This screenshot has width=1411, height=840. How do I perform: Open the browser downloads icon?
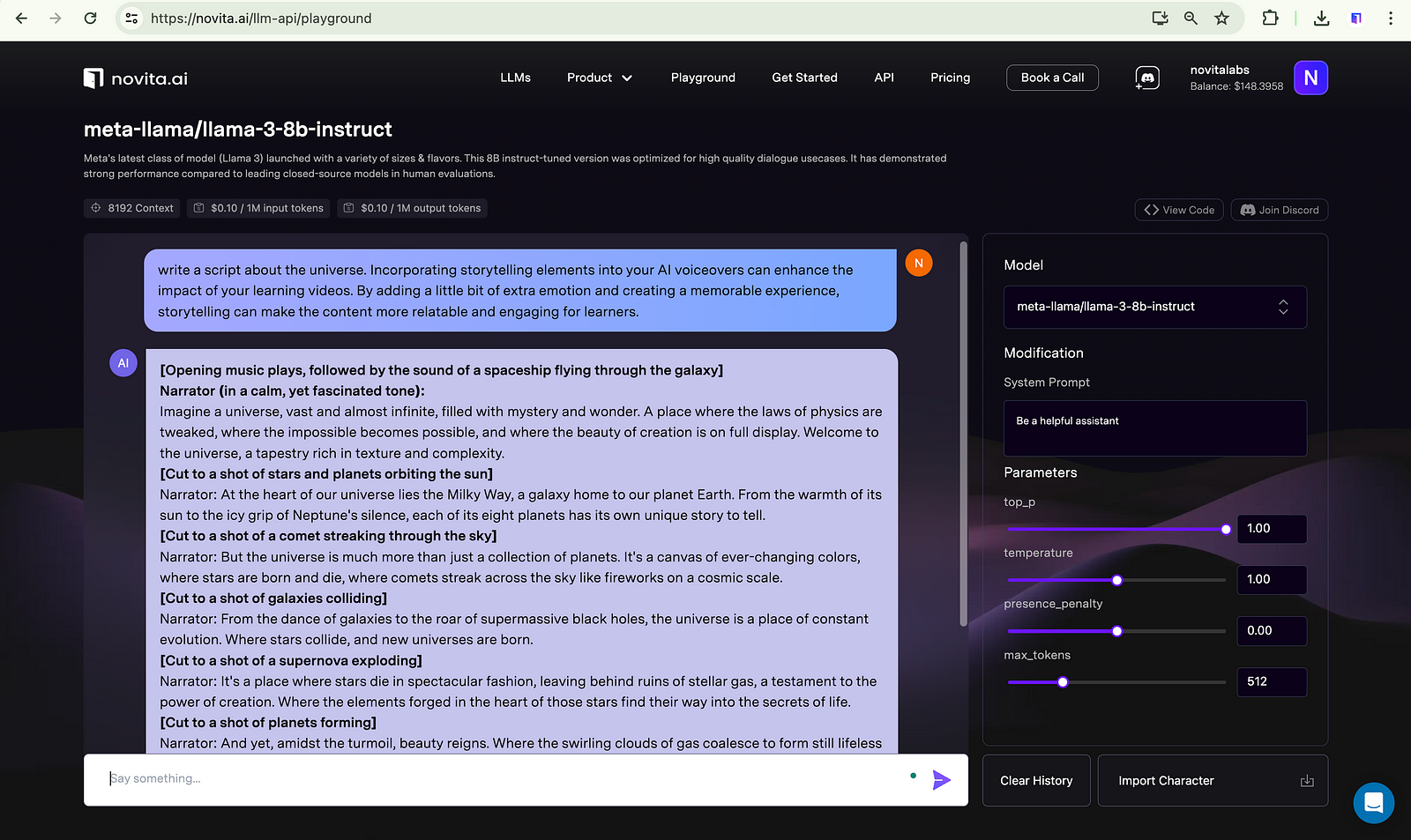tap(1321, 18)
